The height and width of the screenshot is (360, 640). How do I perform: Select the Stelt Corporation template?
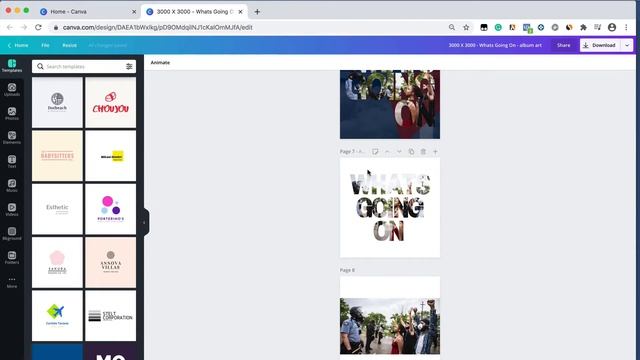(x=111, y=316)
